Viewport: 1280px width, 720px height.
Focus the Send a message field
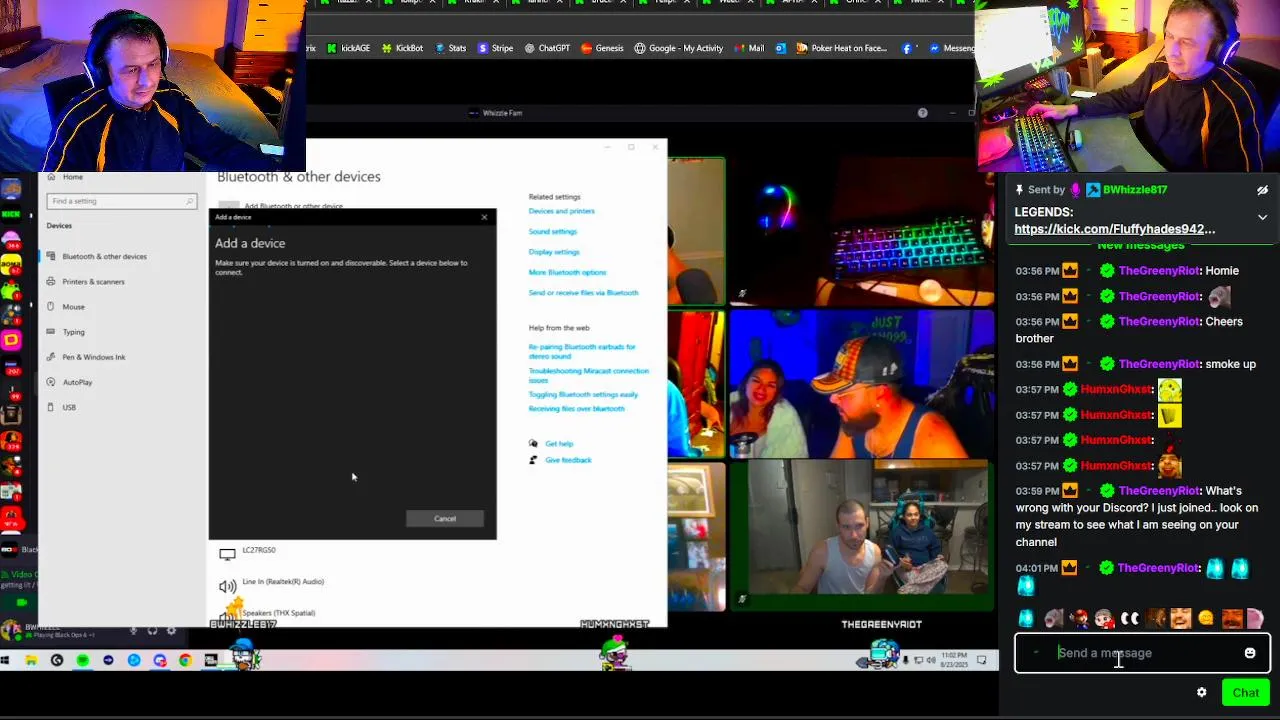coord(1142,653)
